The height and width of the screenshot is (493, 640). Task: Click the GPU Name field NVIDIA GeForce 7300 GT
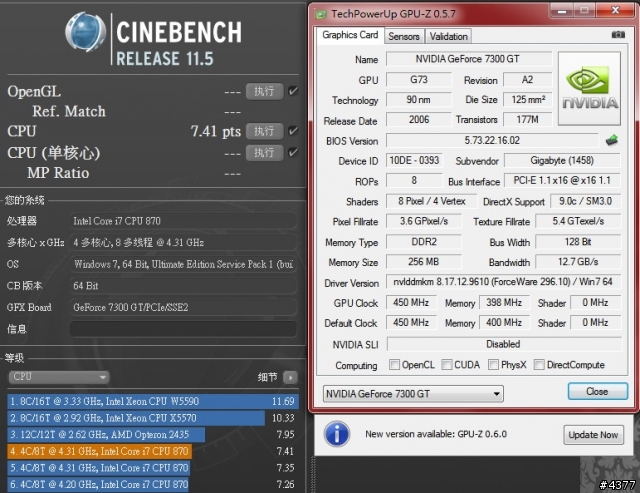coord(469,59)
